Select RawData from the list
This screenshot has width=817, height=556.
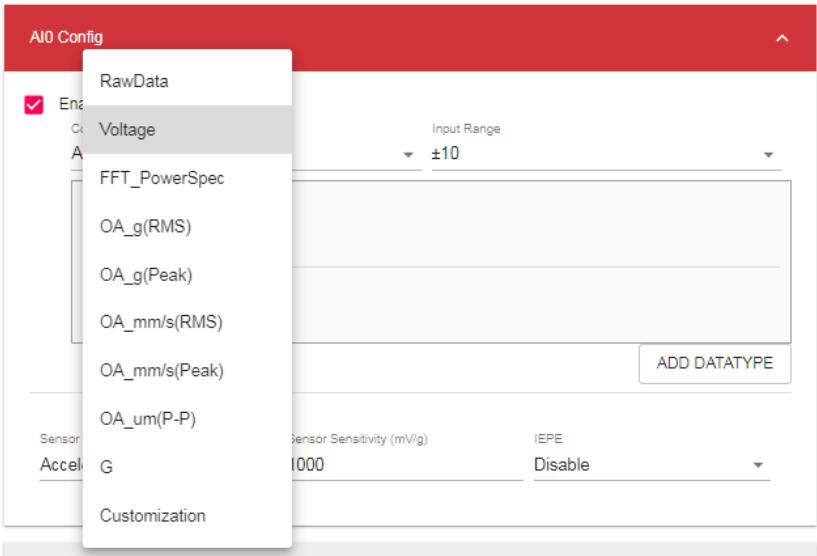(x=187, y=81)
